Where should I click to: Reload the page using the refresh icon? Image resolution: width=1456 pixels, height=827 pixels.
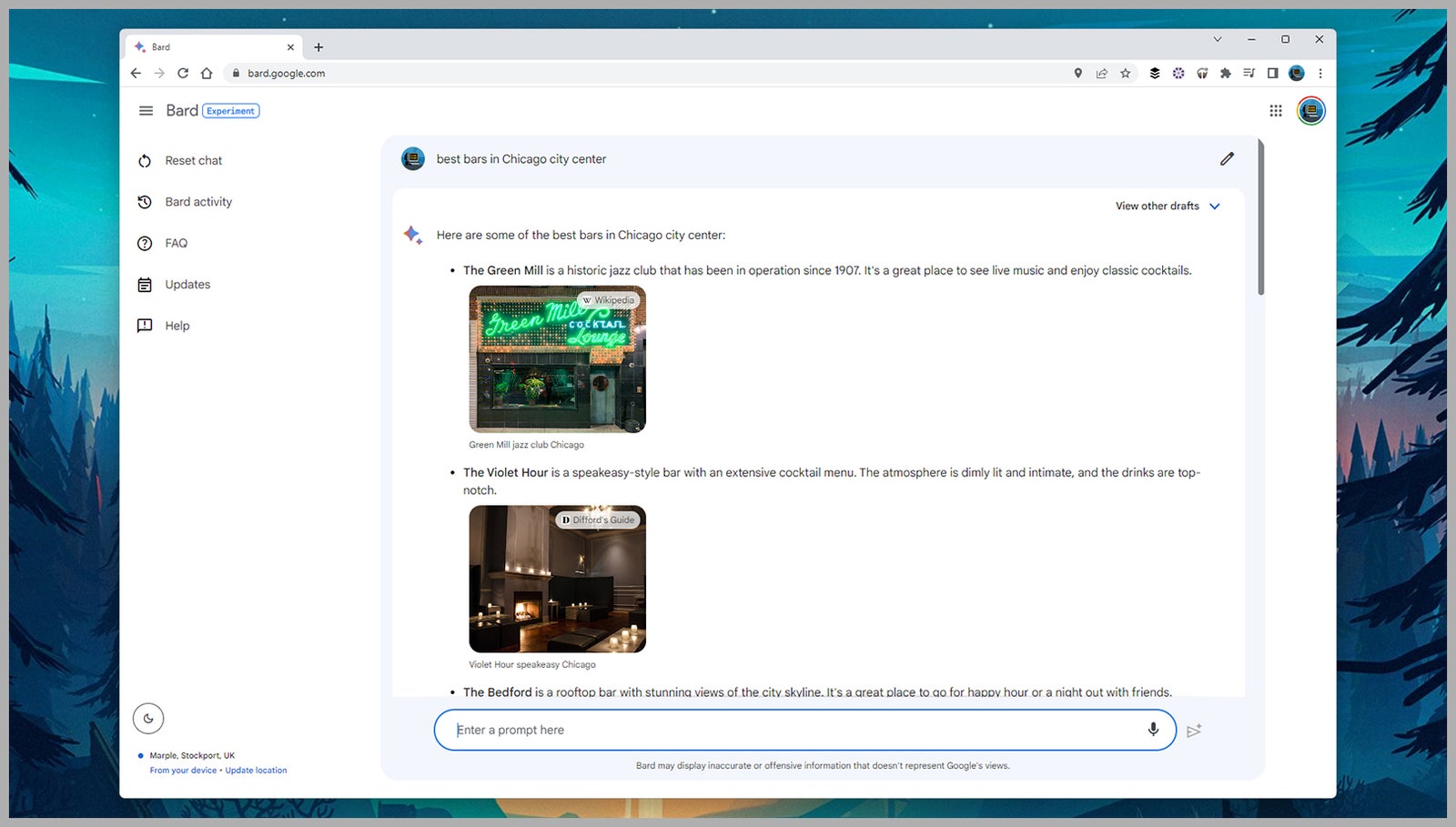click(183, 74)
